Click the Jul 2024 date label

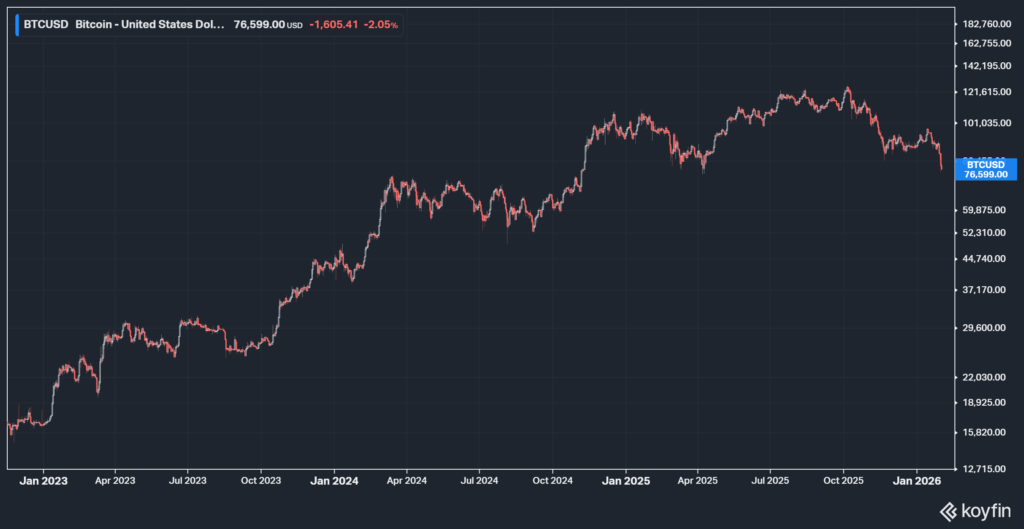click(x=479, y=481)
